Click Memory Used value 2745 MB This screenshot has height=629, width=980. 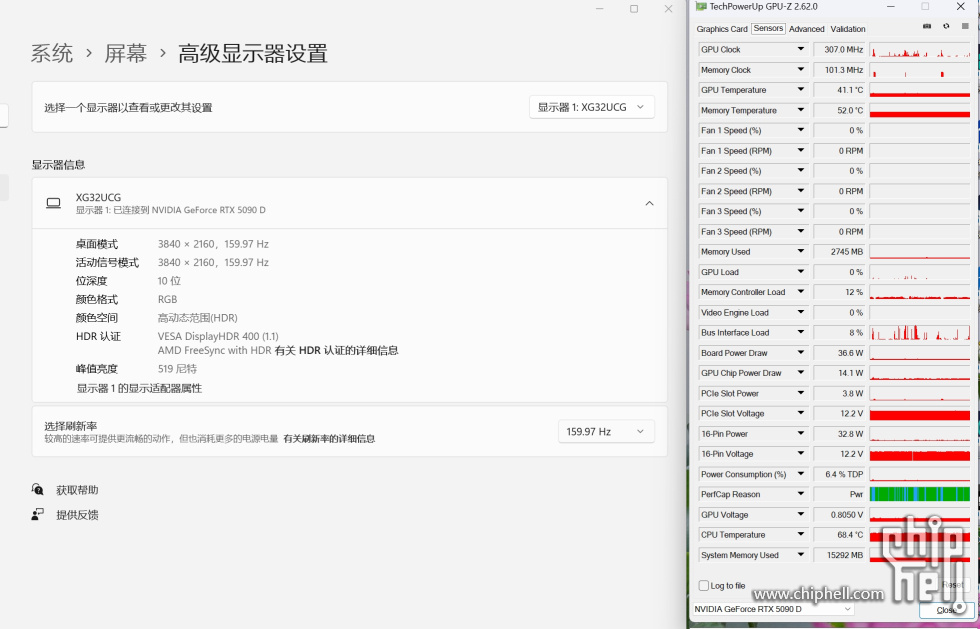coord(839,251)
